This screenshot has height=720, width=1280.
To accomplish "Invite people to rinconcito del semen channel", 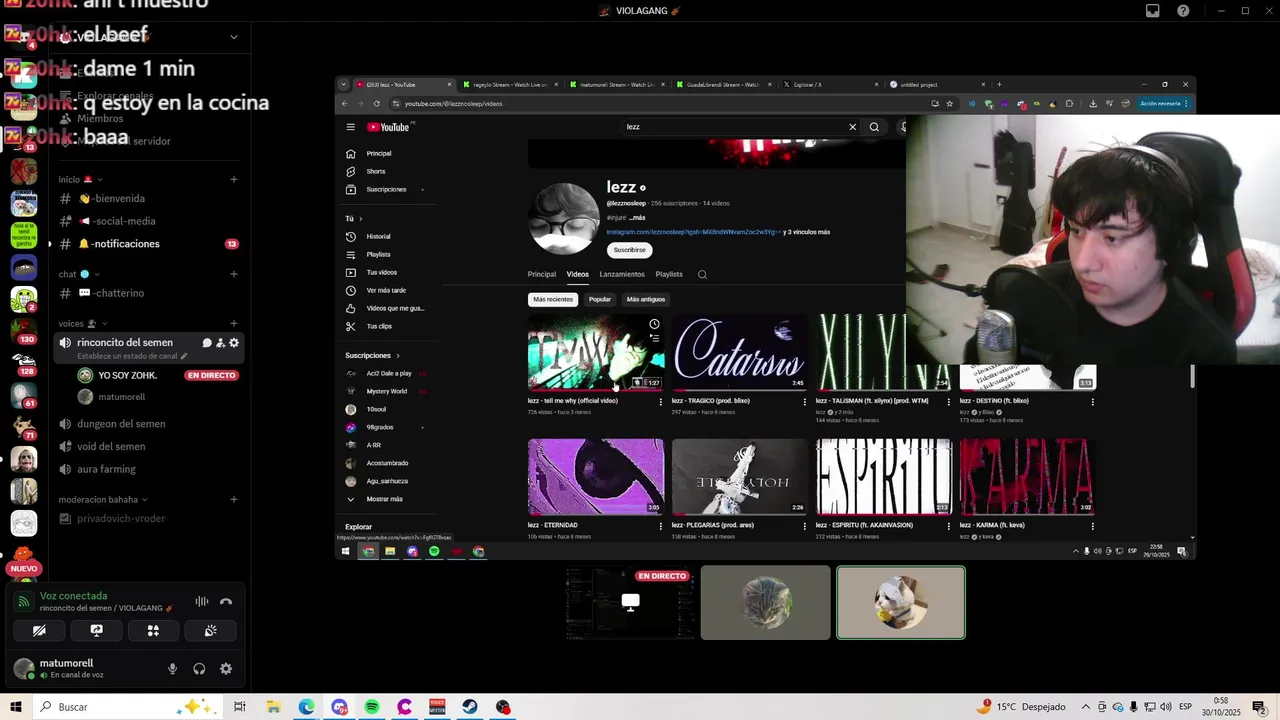I will click(220, 343).
